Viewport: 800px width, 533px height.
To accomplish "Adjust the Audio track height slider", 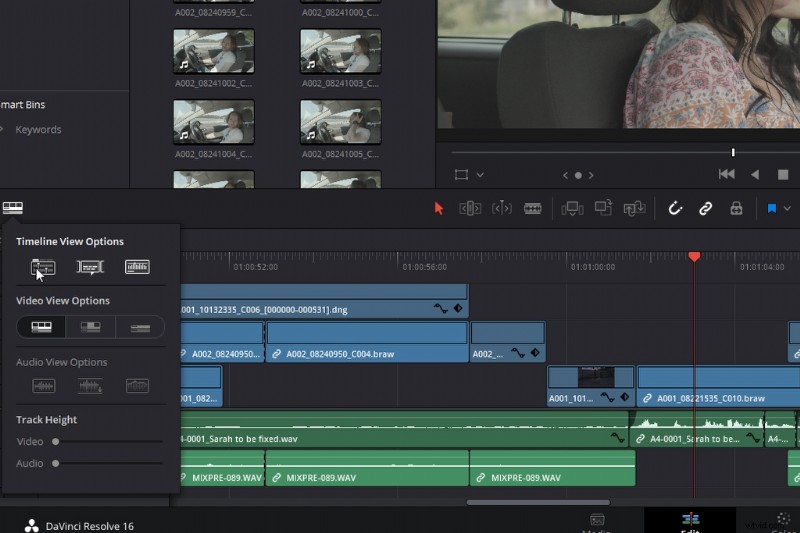I will pos(56,464).
